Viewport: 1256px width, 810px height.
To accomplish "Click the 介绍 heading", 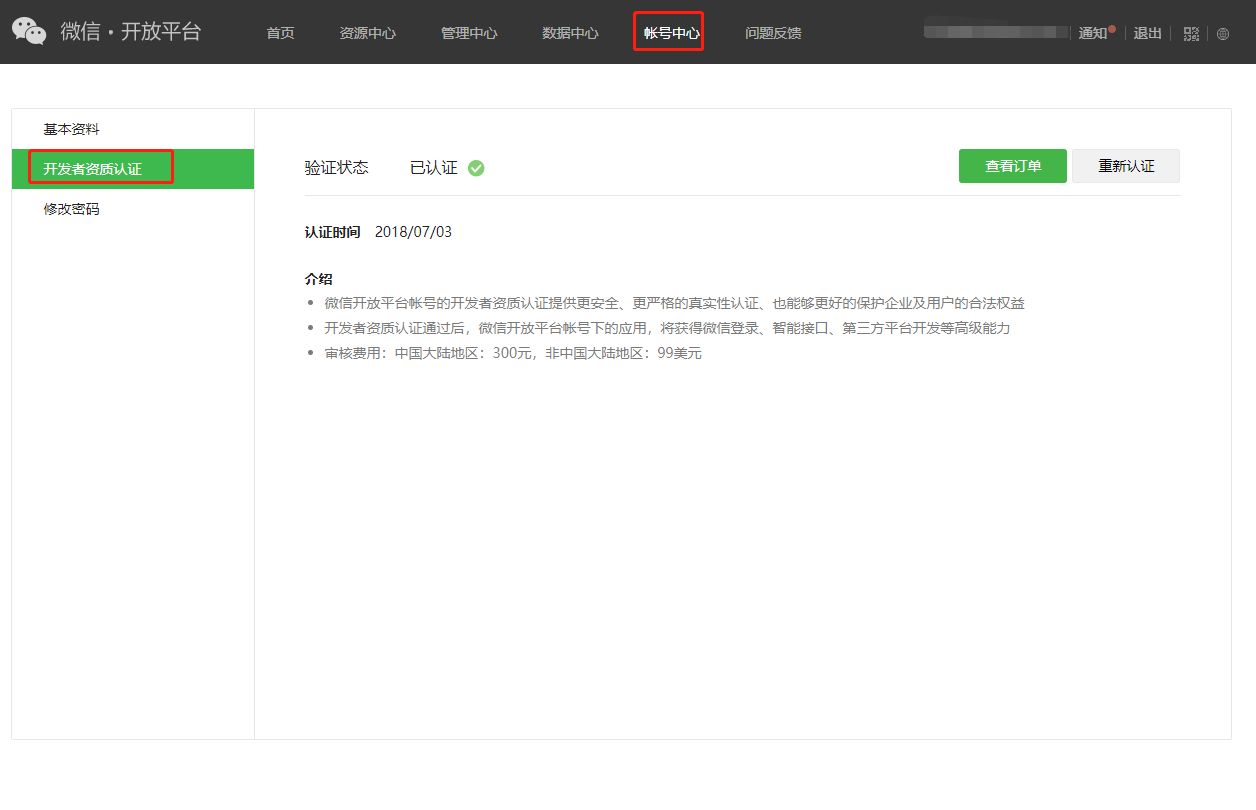I will click(319, 279).
